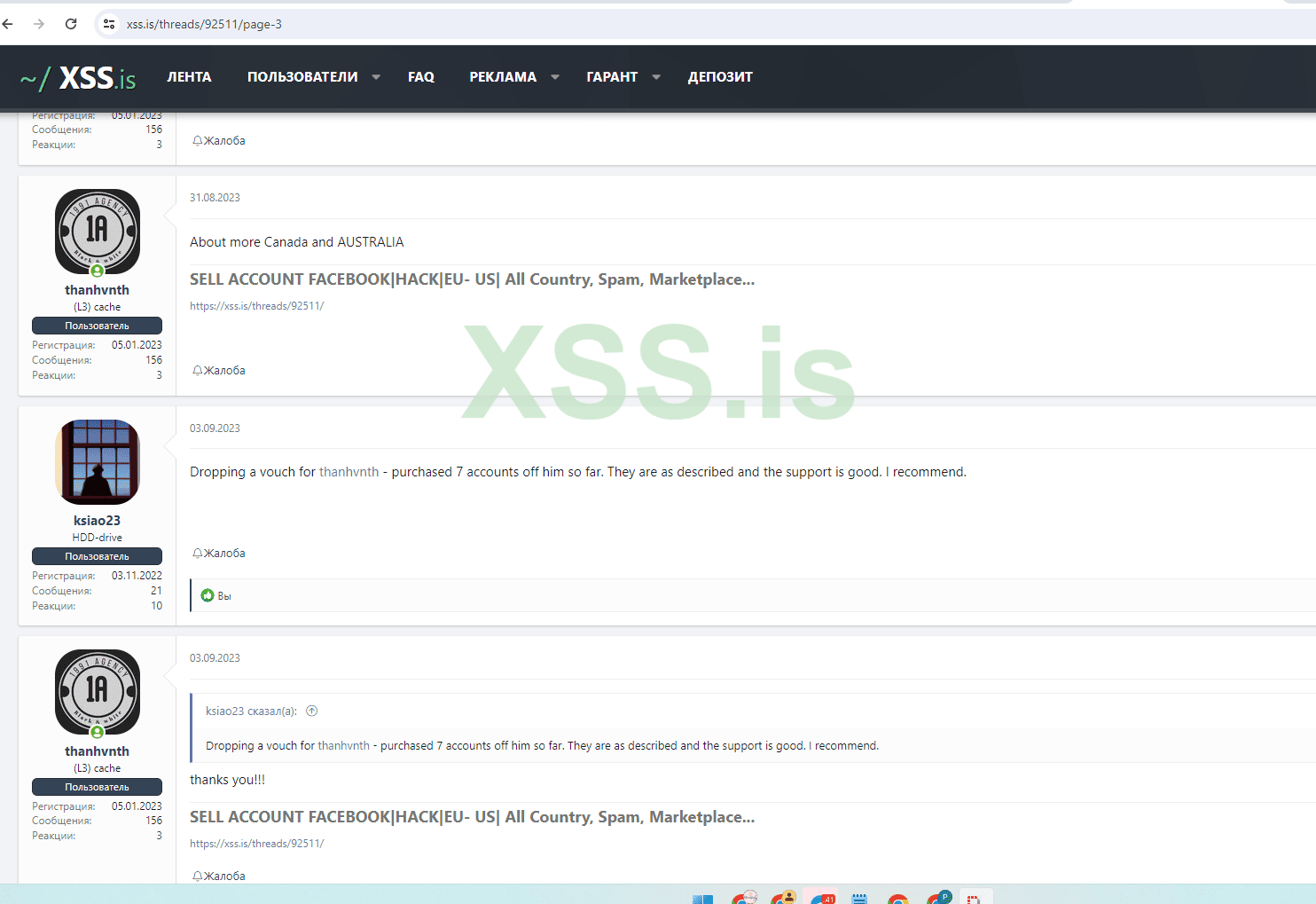Open the xss.is/threads/92511 URL under 'thanks you!!!'
1316x904 pixels.
(257, 844)
